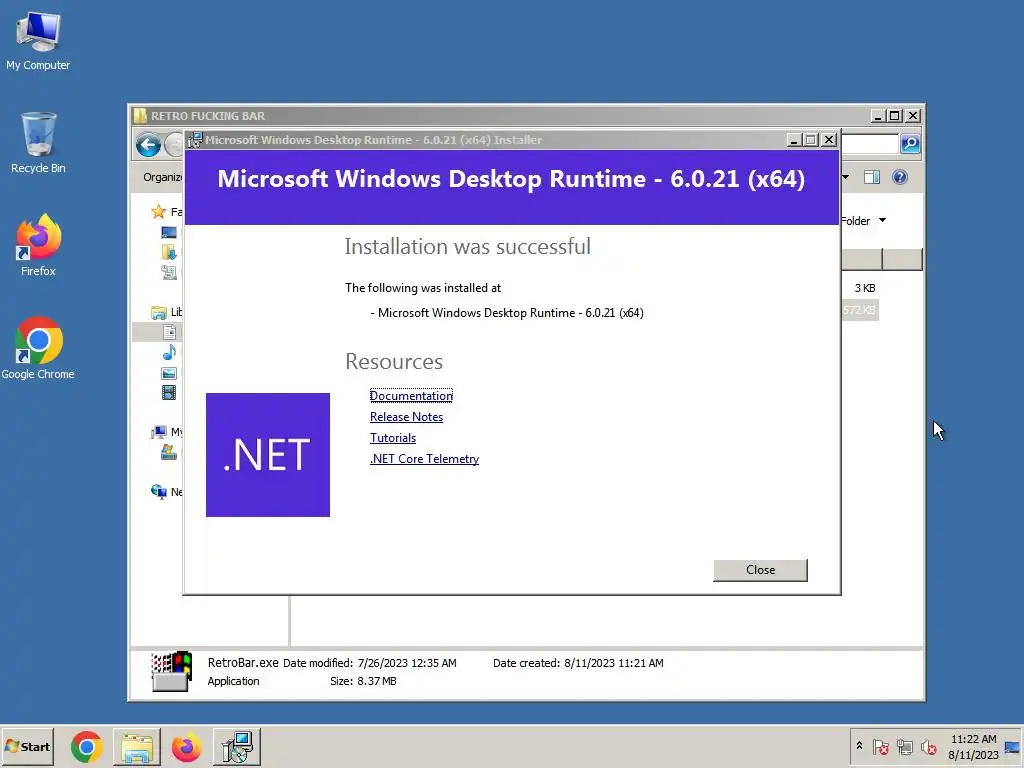
Task: Minimize the Desktop Runtime installer window
Action: [793, 140]
